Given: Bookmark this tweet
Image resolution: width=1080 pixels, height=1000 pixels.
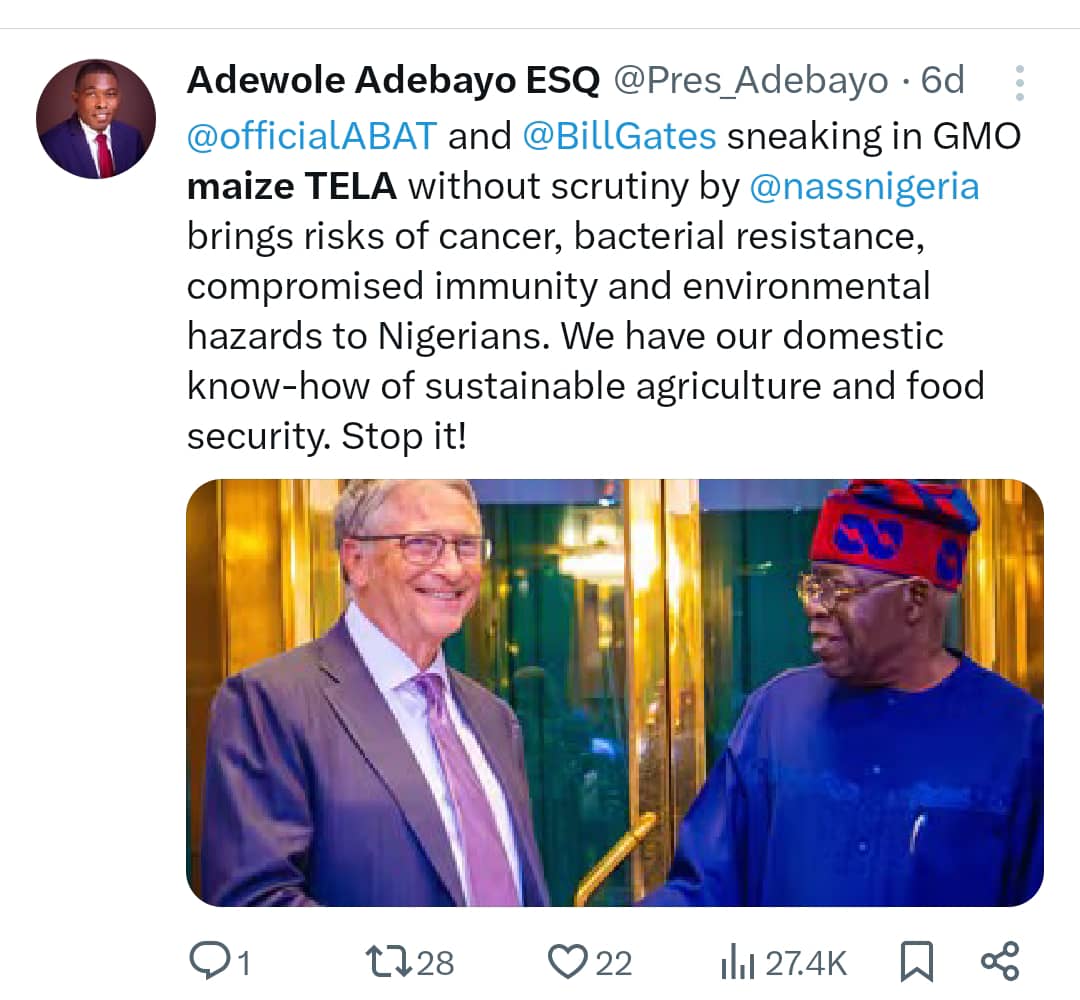Looking at the screenshot, I should [x=916, y=962].
